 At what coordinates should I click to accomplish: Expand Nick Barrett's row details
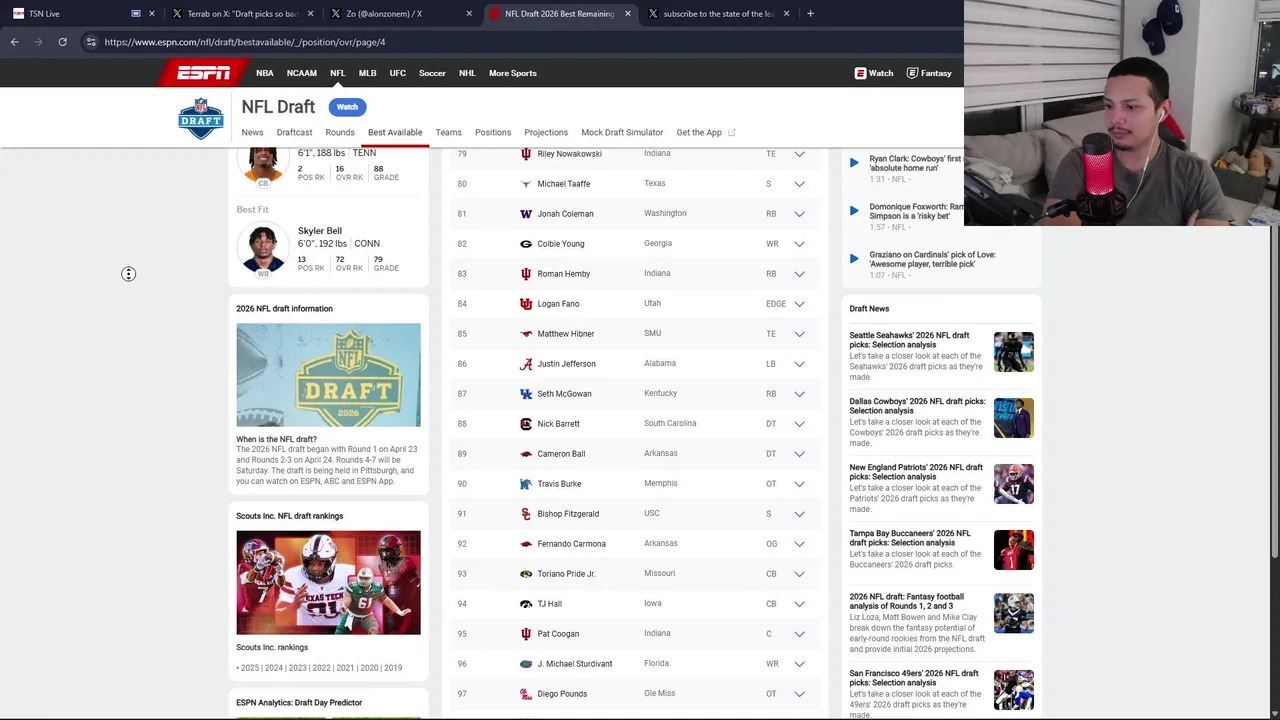799,424
